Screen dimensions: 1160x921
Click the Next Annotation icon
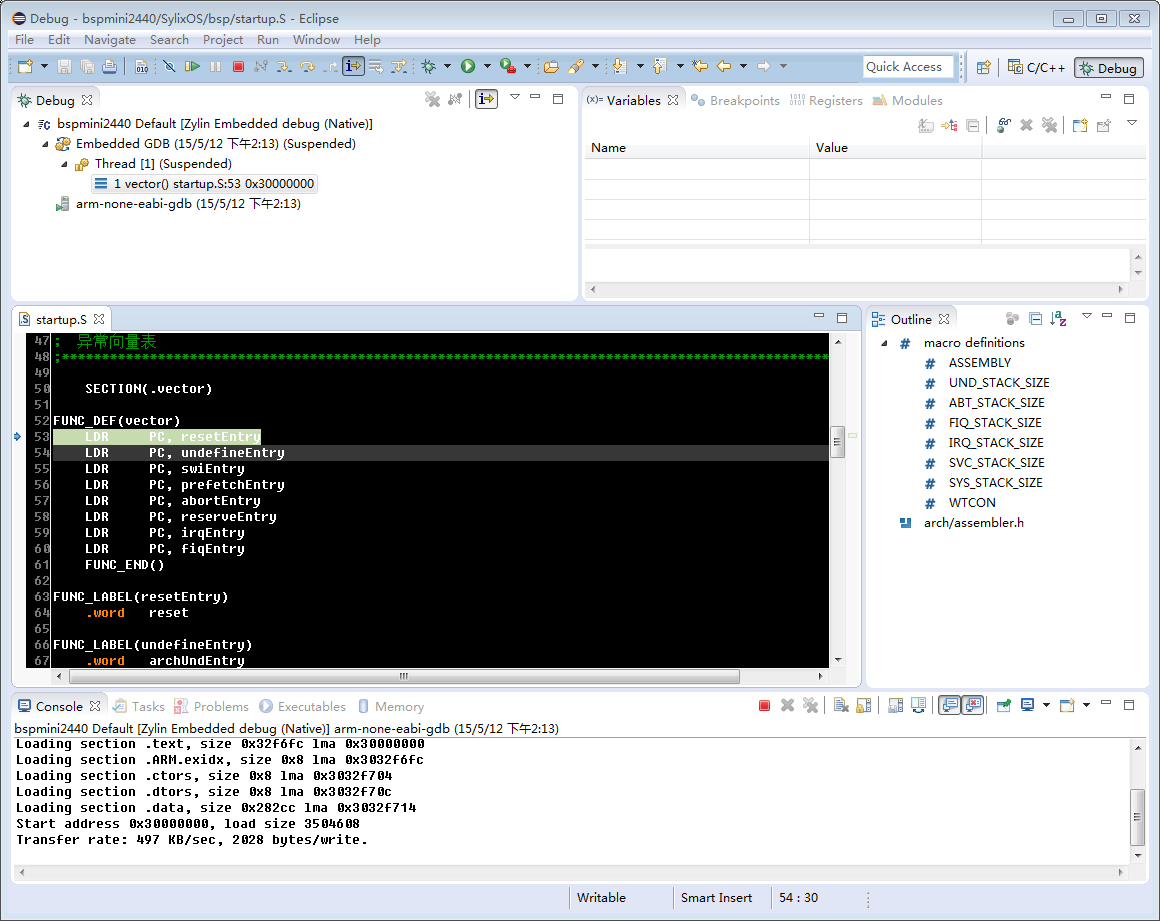point(619,67)
